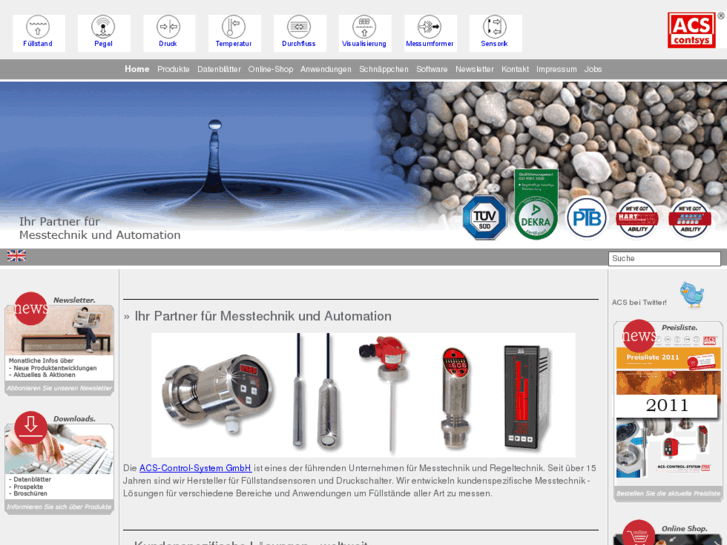Click the 'ACS bei Twitter!' text
Screen dimensions: 727x545
click(x=639, y=302)
